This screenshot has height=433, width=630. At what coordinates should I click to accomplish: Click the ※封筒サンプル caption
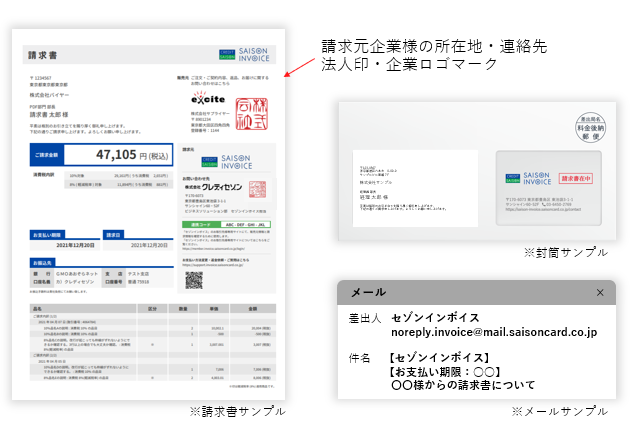point(566,253)
